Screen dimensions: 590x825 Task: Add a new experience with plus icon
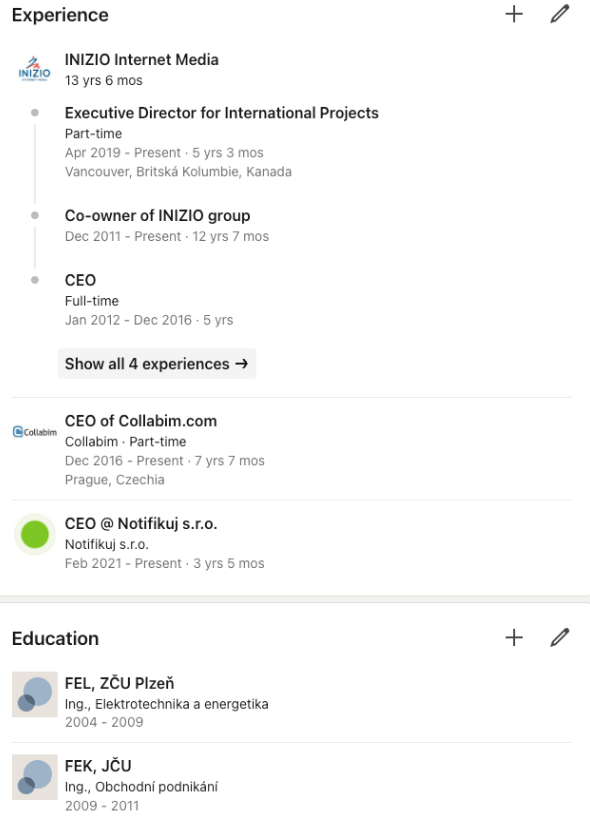click(514, 14)
